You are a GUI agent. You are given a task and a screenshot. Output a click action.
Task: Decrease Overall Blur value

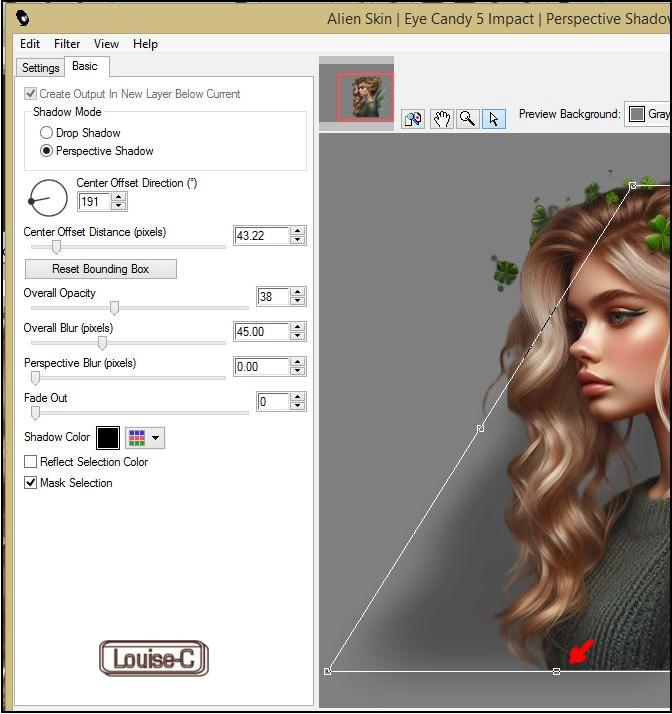(297, 336)
